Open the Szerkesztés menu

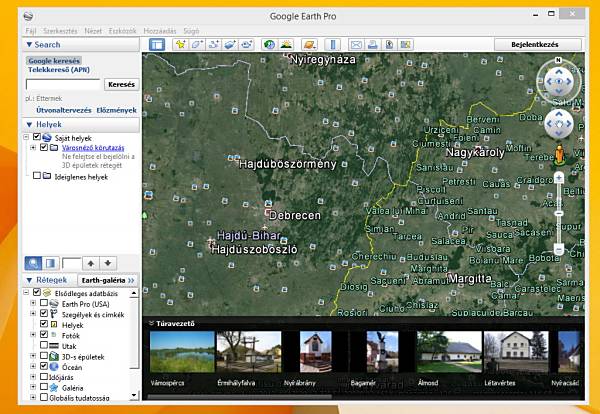click(x=60, y=31)
